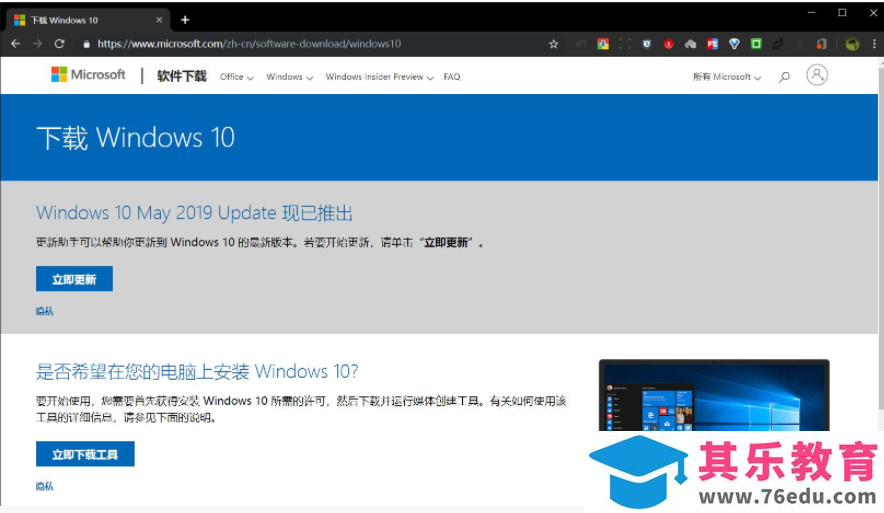Open the Chrome three-dot menu
884x513 pixels.
[874, 44]
